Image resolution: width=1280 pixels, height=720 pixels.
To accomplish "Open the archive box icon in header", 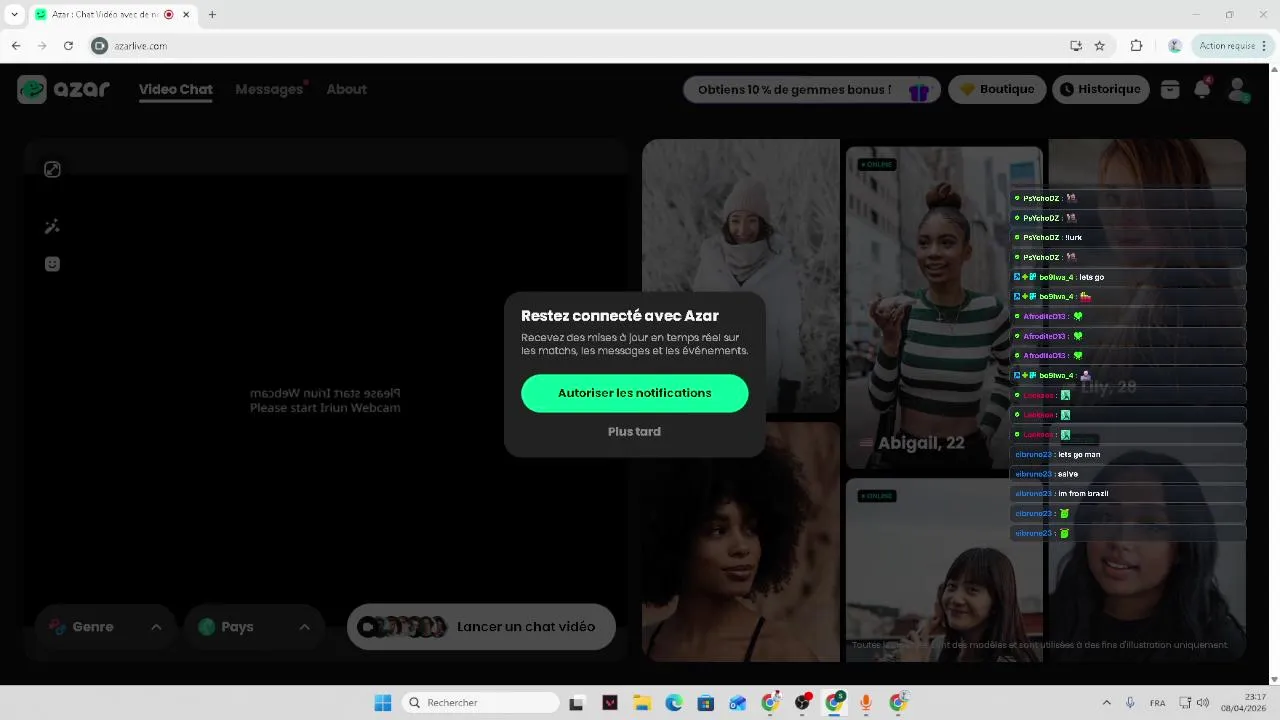I will (x=1170, y=90).
